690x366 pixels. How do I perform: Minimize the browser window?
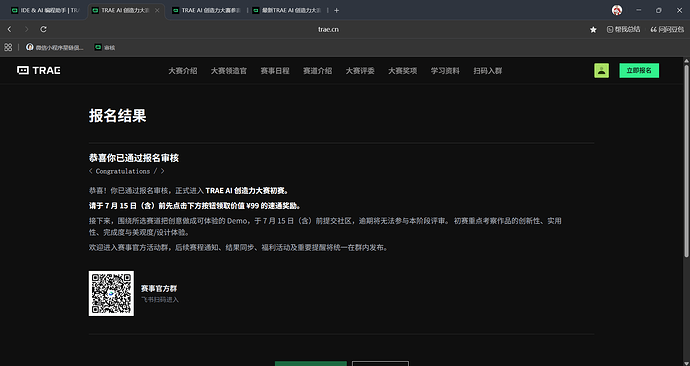click(x=639, y=10)
